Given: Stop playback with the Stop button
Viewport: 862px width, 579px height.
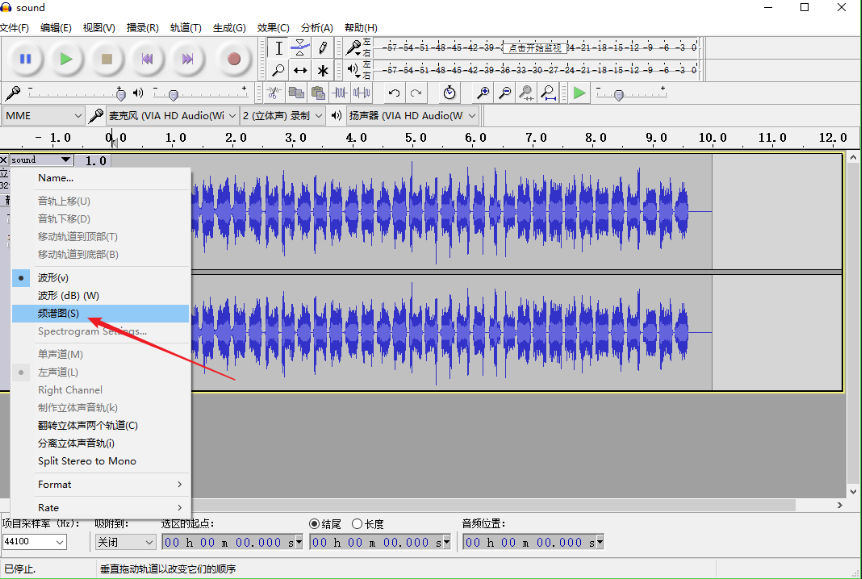Looking at the screenshot, I should (x=107, y=59).
